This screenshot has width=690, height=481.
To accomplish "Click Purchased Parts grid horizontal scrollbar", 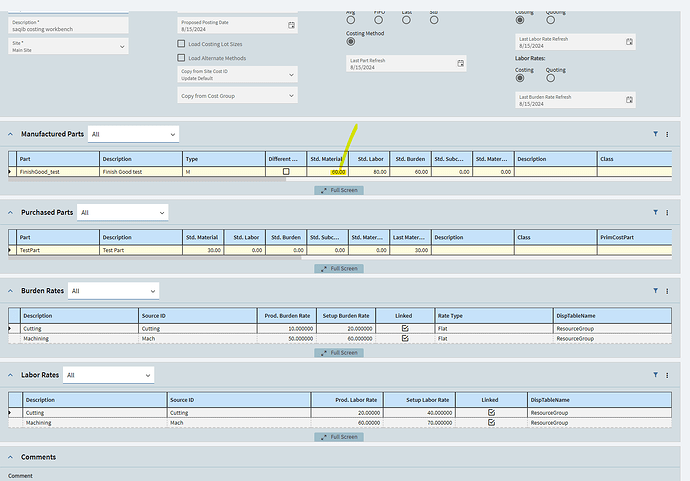I will (154, 257).
